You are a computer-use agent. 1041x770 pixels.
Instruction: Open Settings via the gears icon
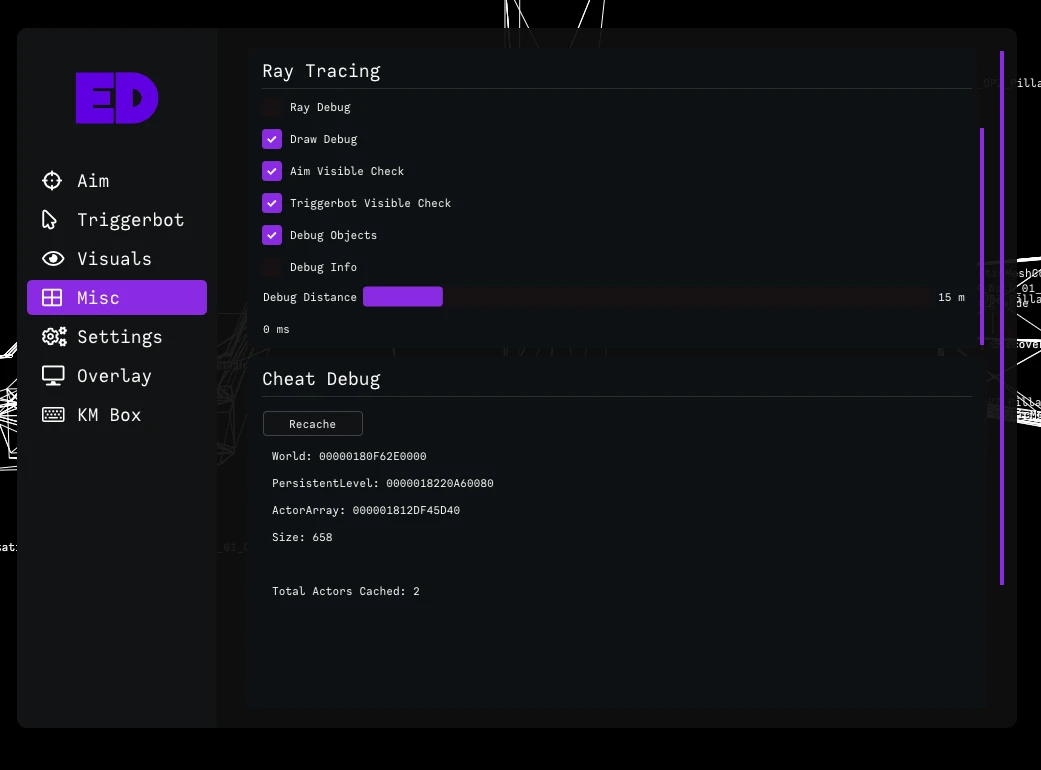coord(54,337)
